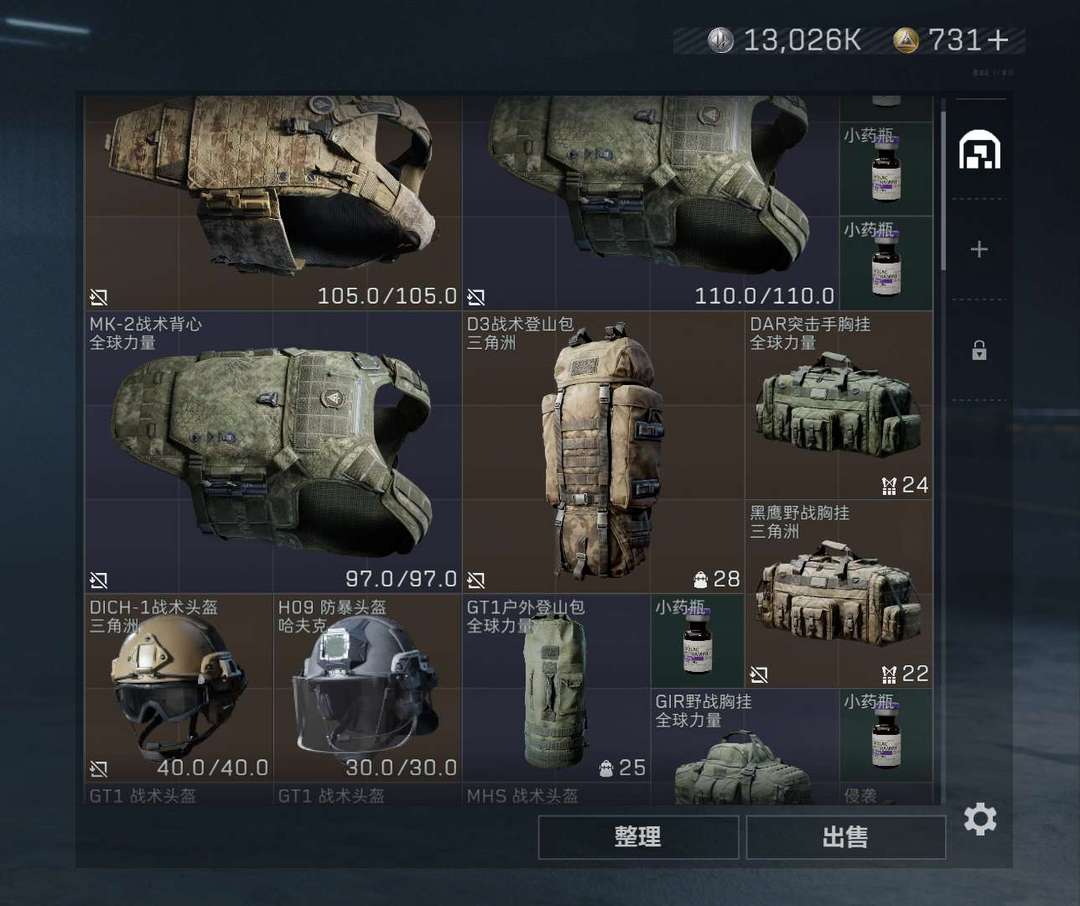
Task: Select the GT1户外登山包 backpack
Action: (x=556, y=688)
